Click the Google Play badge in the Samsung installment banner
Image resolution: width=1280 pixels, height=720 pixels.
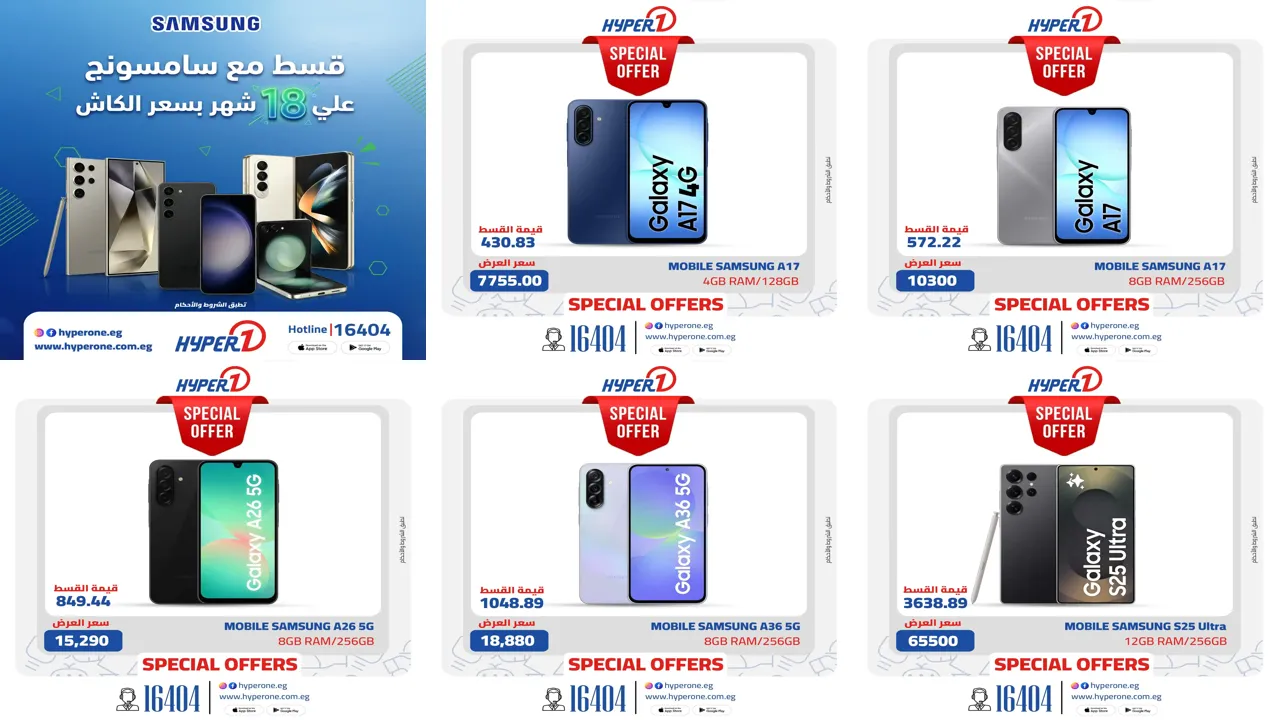click(x=365, y=348)
